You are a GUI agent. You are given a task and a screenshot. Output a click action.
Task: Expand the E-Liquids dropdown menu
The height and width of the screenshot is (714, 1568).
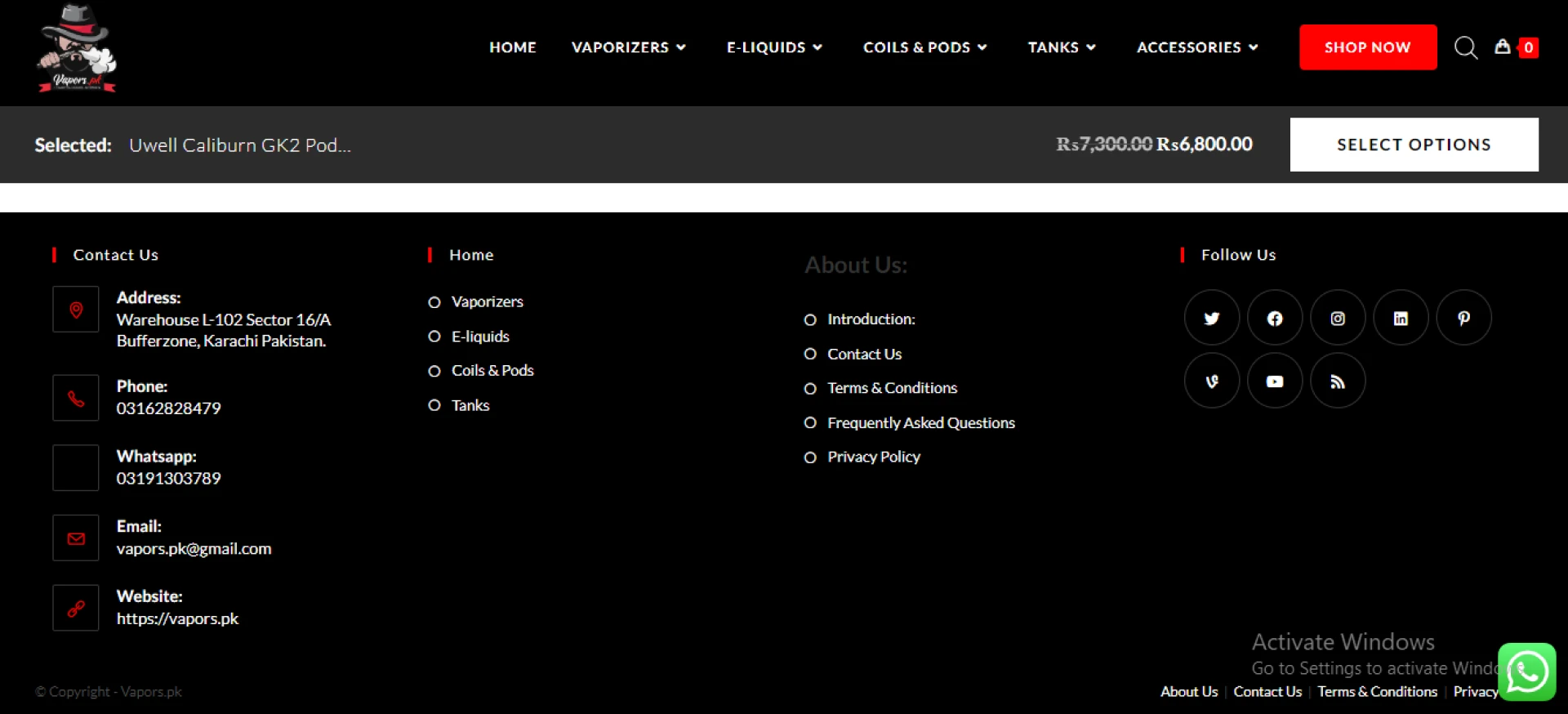pyautogui.click(x=773, y=47)
